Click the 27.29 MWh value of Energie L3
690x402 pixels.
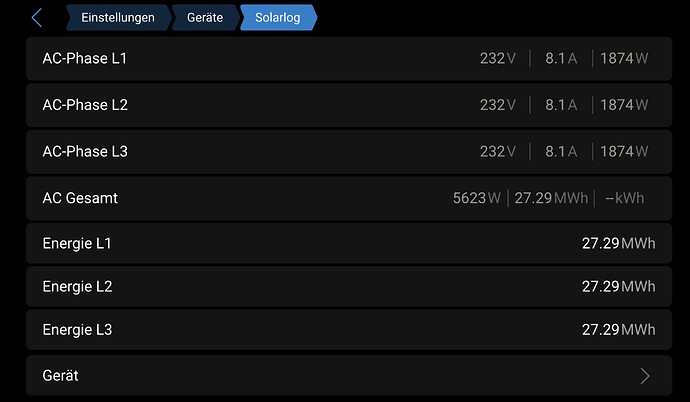pos(619,329)
